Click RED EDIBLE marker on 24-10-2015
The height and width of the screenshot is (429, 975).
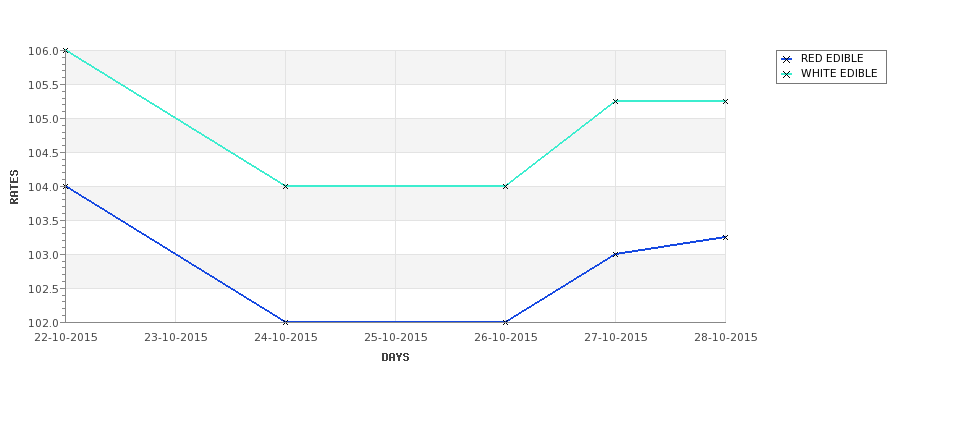click(285, 322)
